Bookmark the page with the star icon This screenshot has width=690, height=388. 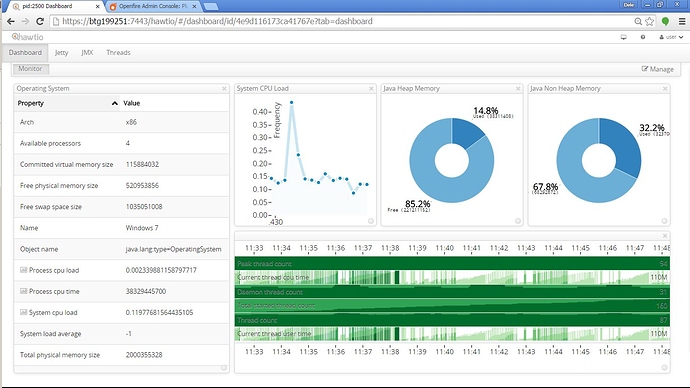(650, 21)
